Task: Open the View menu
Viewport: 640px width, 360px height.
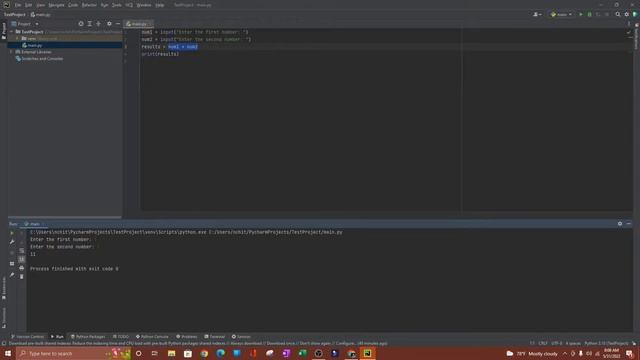Action: click(x=40, y=5)
